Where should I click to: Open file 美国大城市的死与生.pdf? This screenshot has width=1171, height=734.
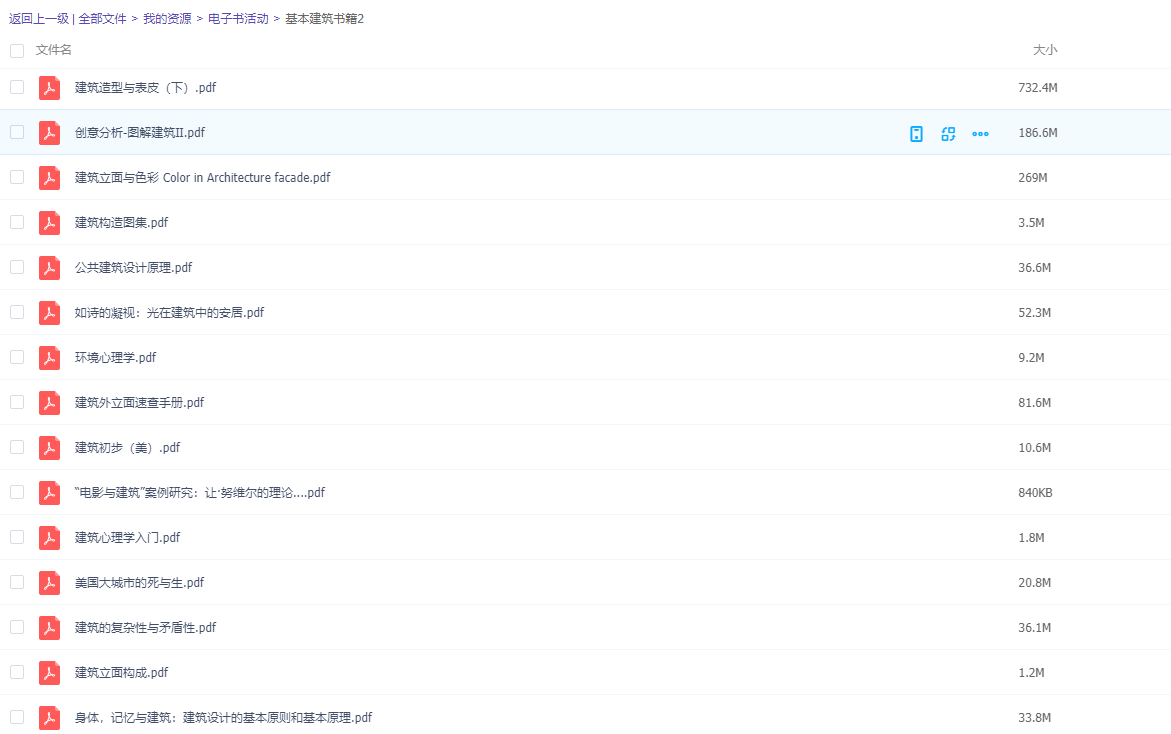coord(140,582)
